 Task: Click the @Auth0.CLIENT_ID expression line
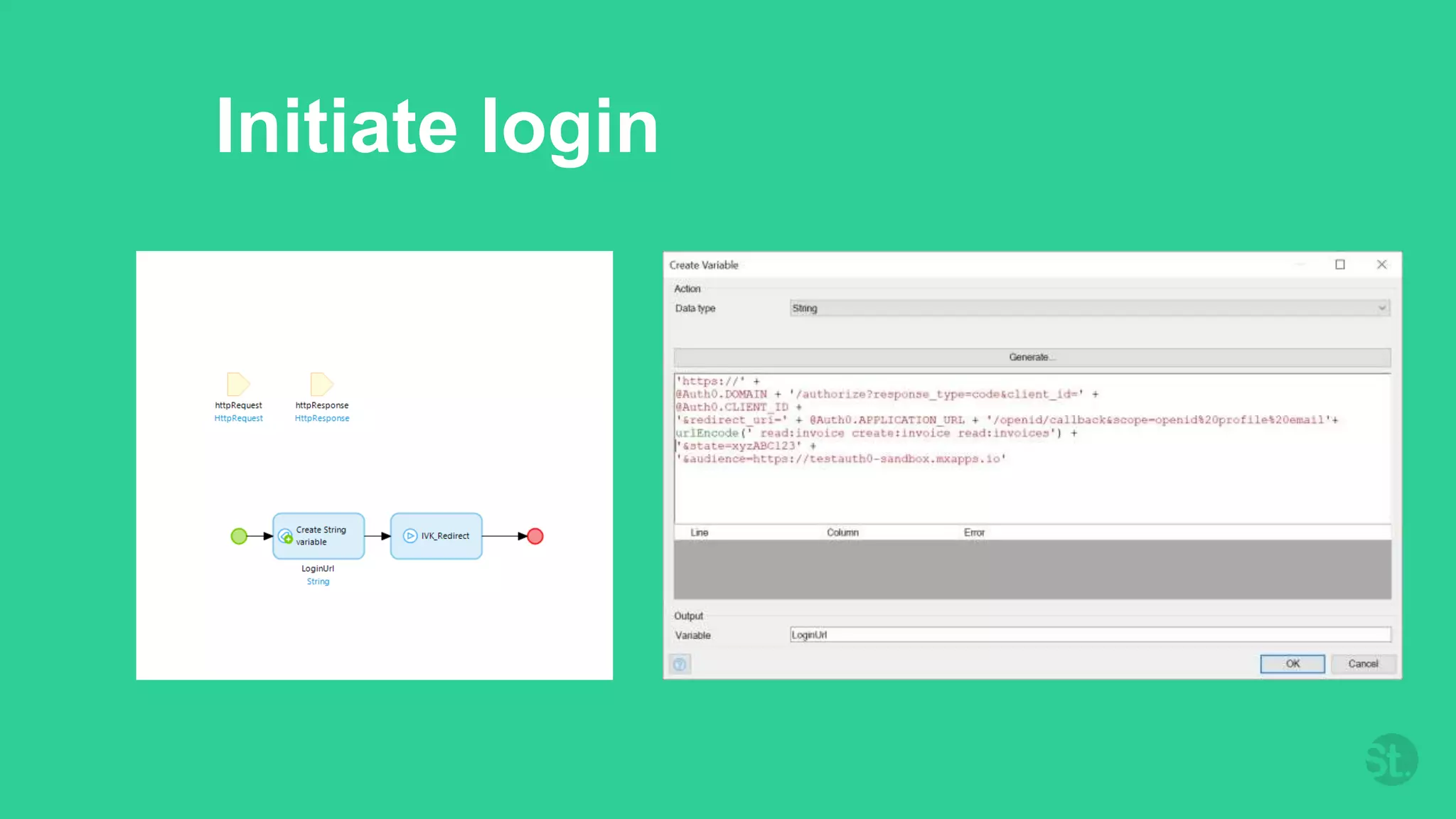(x=739, y=407)
